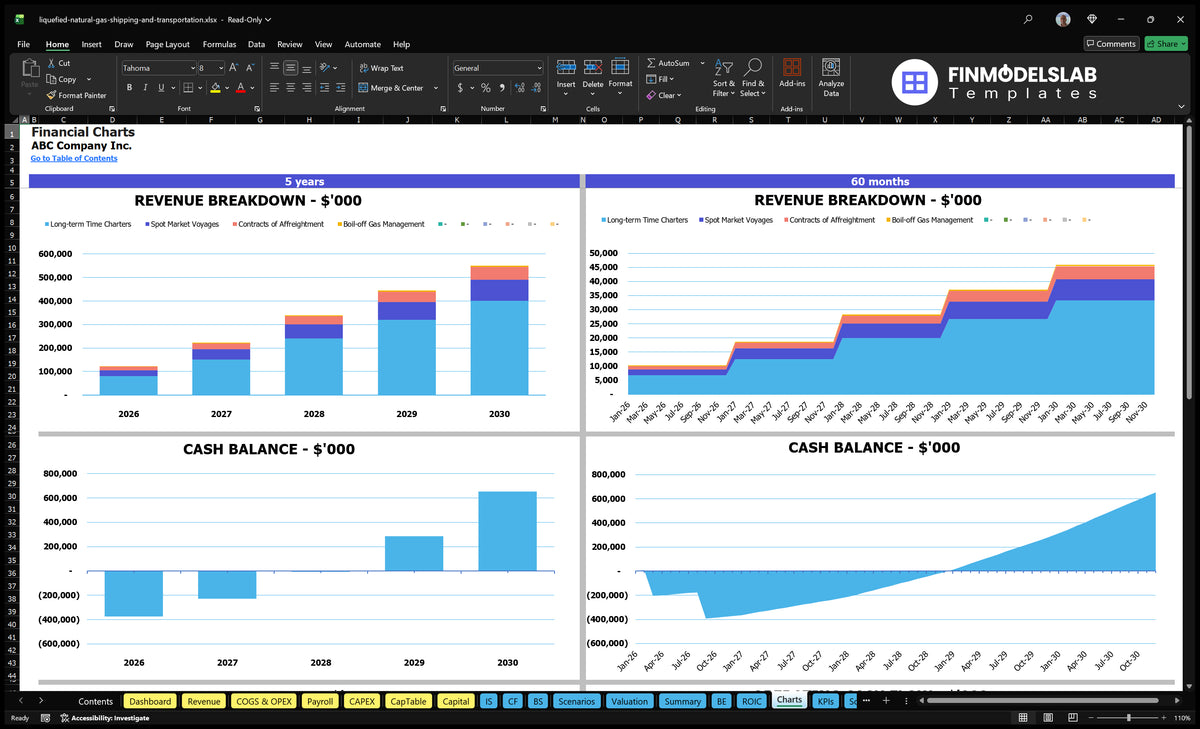Click the Add-ins icon
Viewport: 1200px width, 729px height.
(x=792, y=68)
